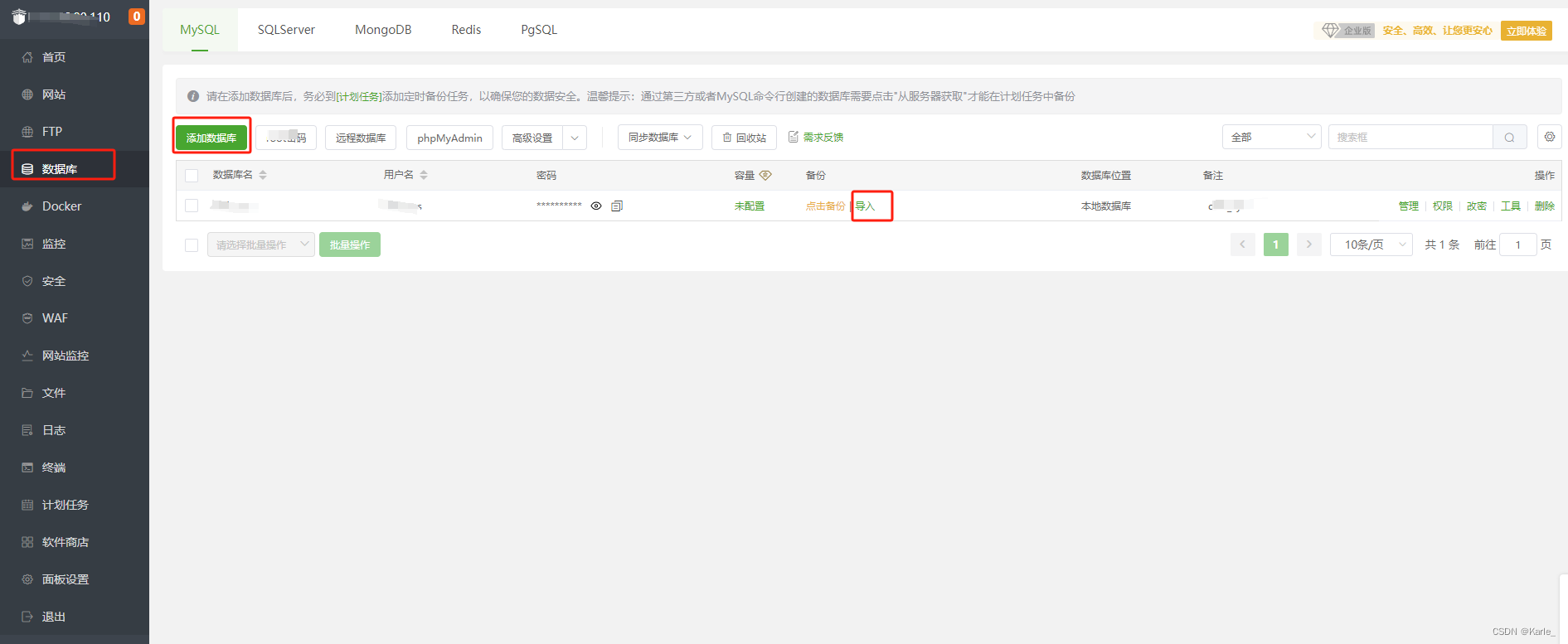Click the orange notification badge 0
1568x644 pixels.
[x=137, y=17]
